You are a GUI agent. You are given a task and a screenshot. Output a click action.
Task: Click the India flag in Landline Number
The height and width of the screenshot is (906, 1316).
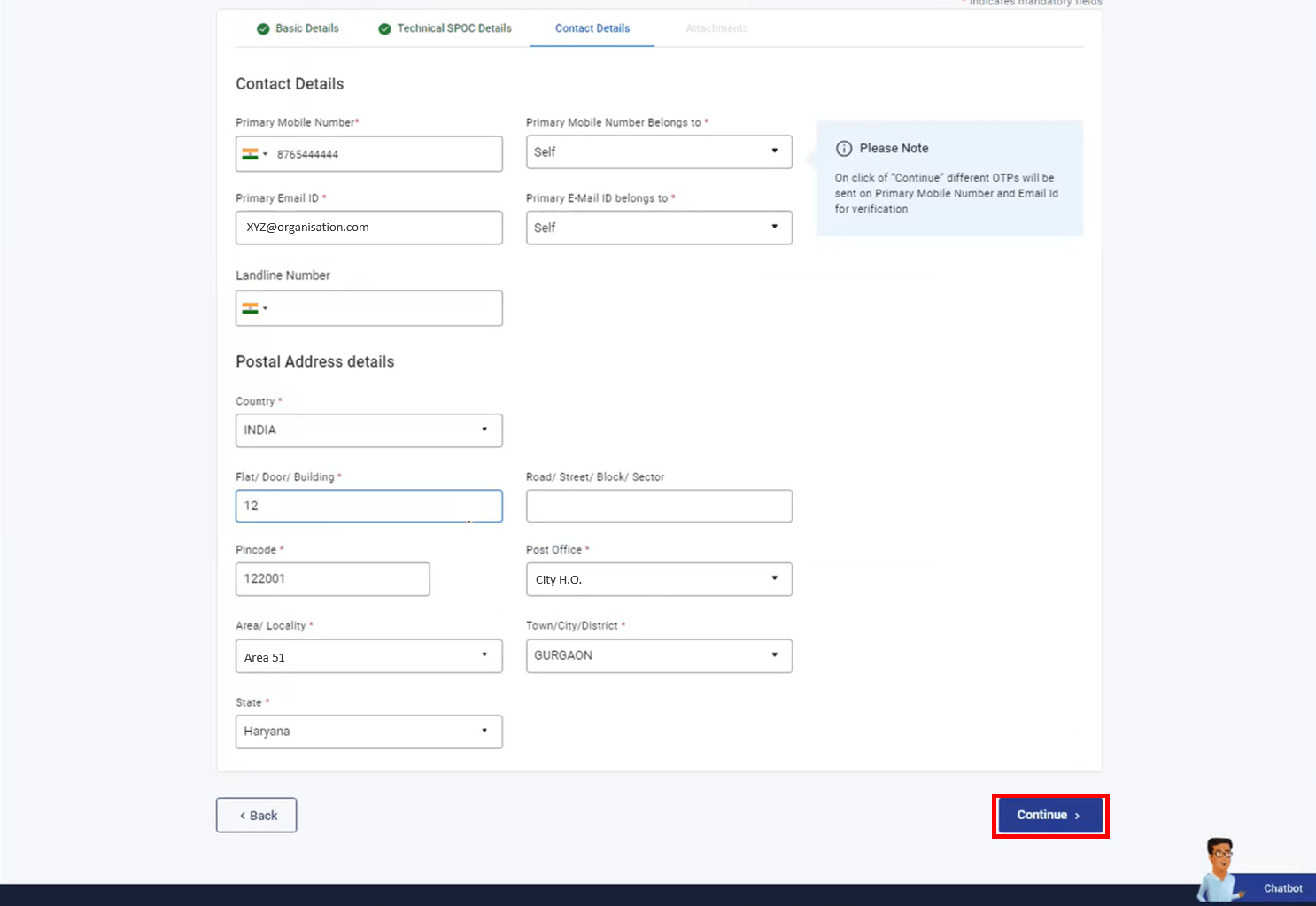pos(251,308)
